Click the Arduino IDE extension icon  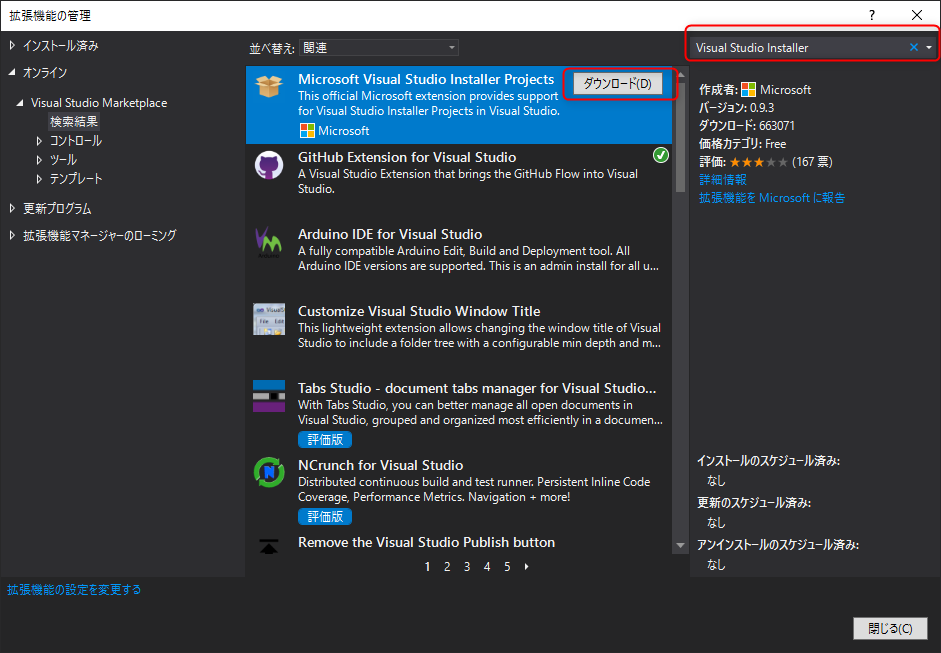tap(268, 241)
